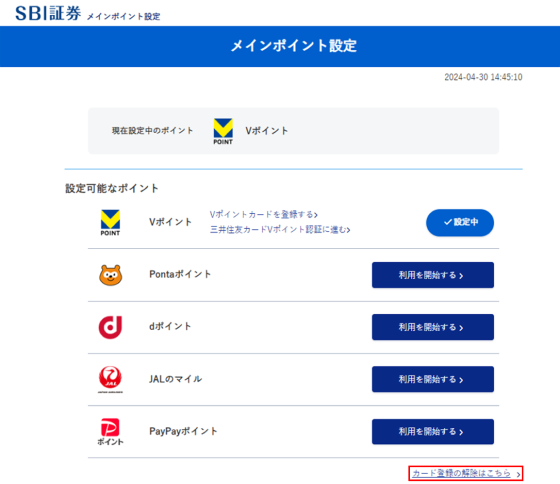Open 三井住友カードVポイント認証に進む link

[280, 229]
